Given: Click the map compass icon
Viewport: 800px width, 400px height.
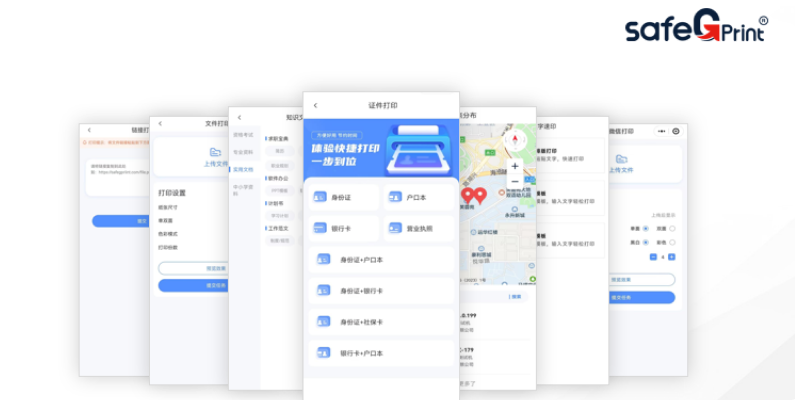Looking at the screenshot, I should (x=514, y=139).
